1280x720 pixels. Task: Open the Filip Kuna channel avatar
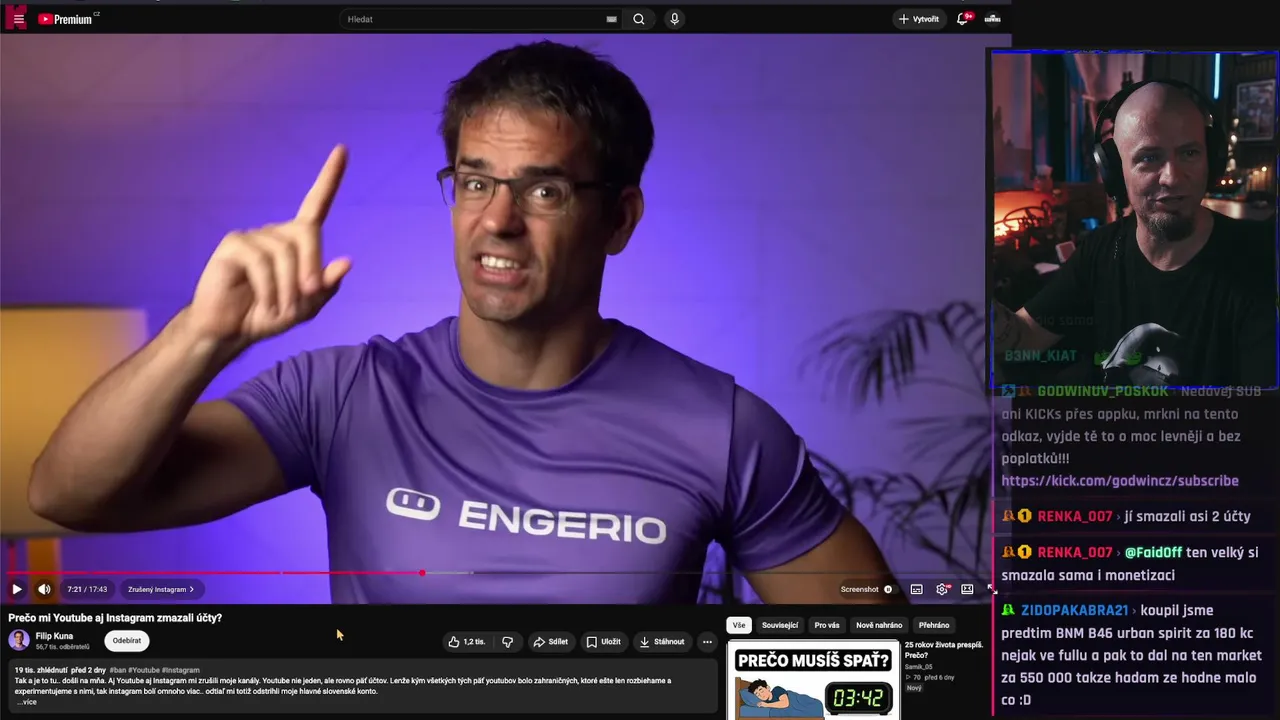pos(19,640)
